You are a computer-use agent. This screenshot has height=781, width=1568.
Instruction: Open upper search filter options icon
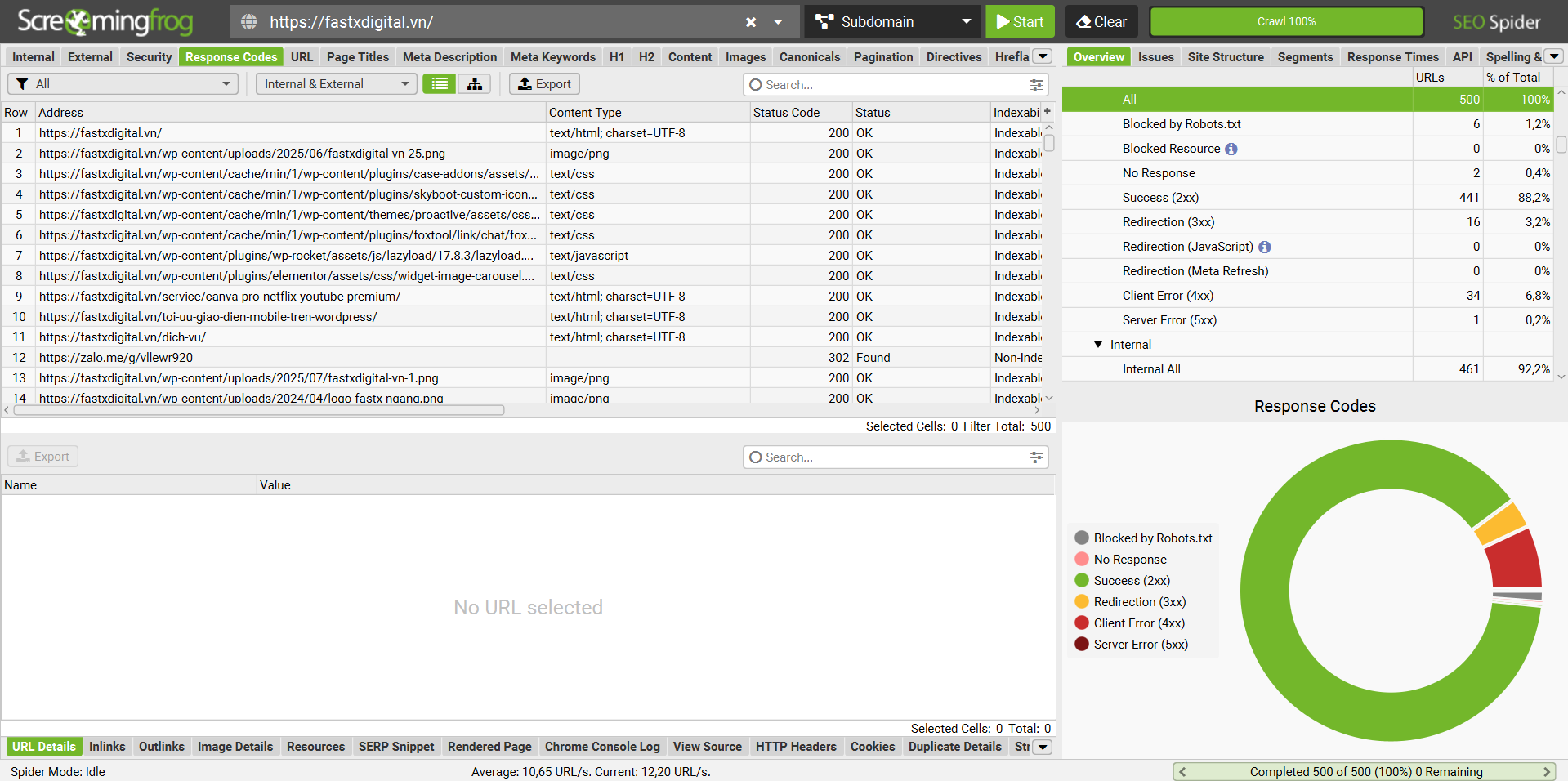click(x=1037, y=85)
